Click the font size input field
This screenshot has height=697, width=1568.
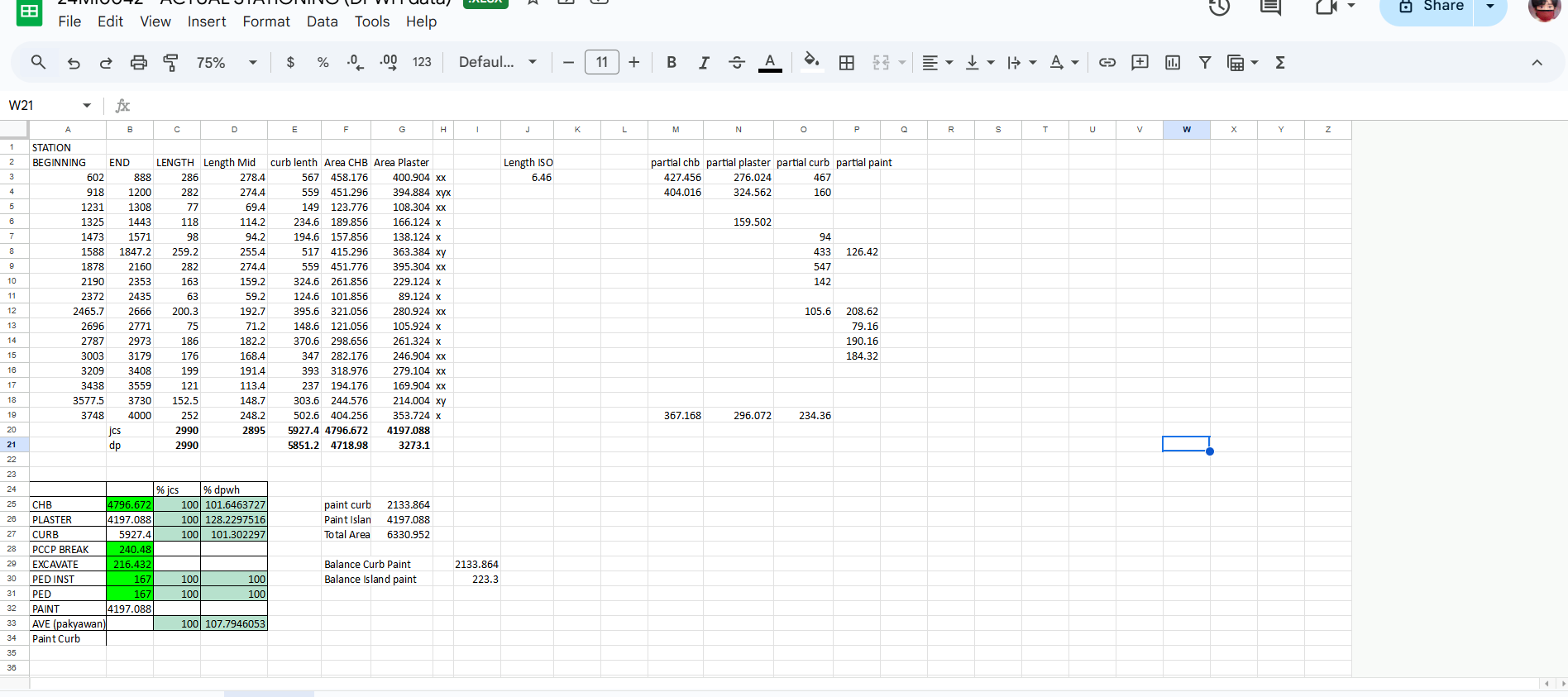click(x=602, y=62)
